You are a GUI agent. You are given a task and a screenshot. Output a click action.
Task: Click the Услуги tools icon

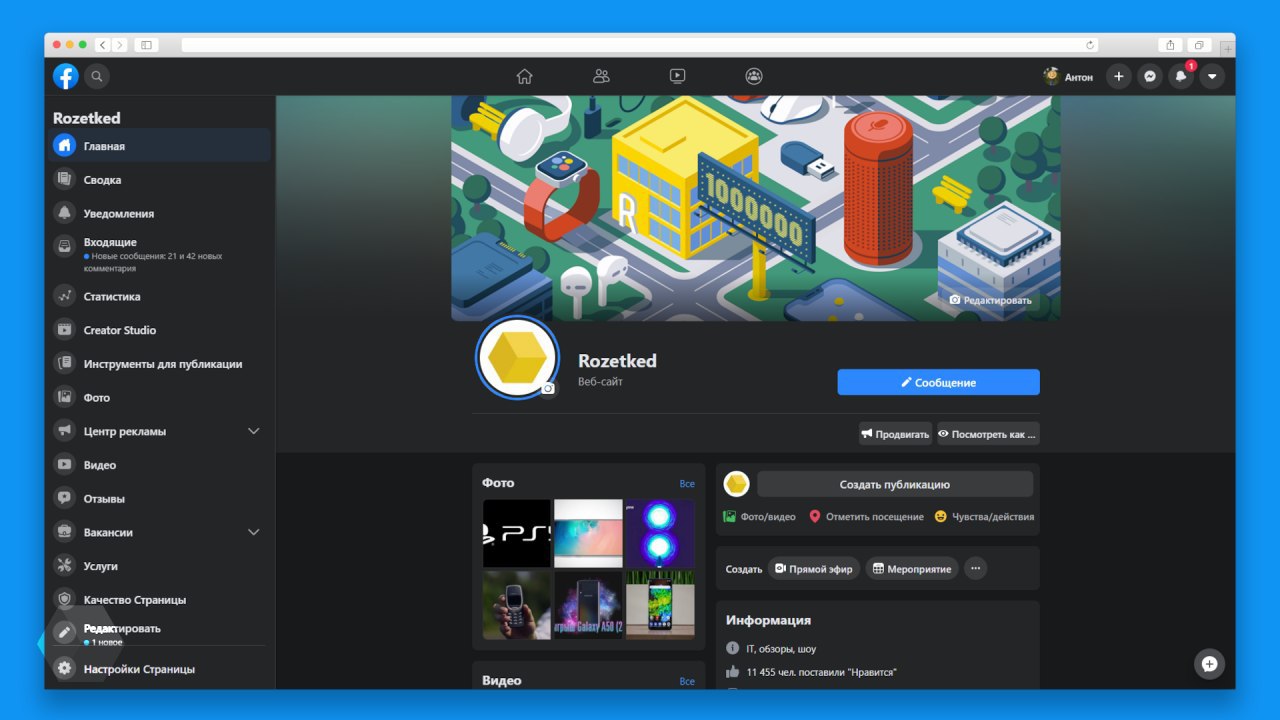[65, 566]
